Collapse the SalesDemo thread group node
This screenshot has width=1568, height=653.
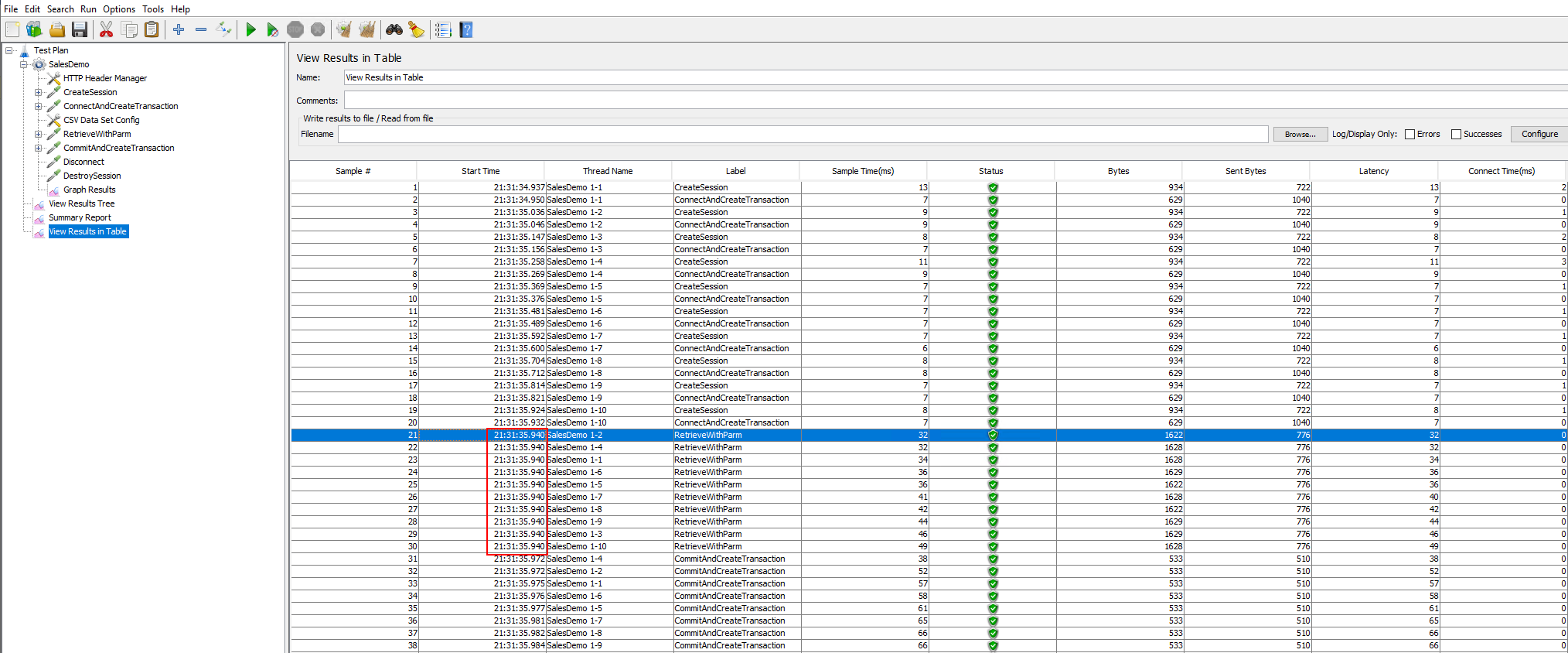(23, 64)
